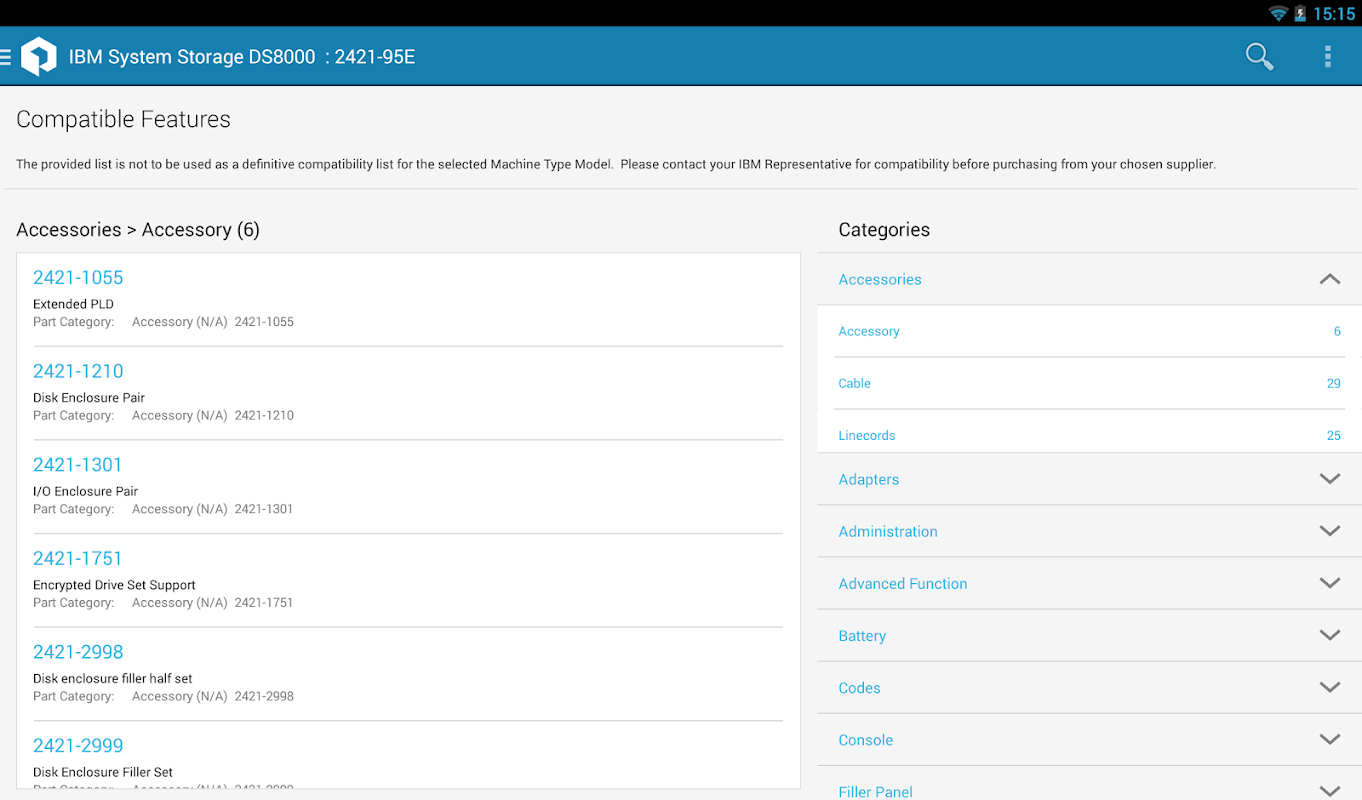Tap the title IBM System Storage DS8000

(192, 57)
